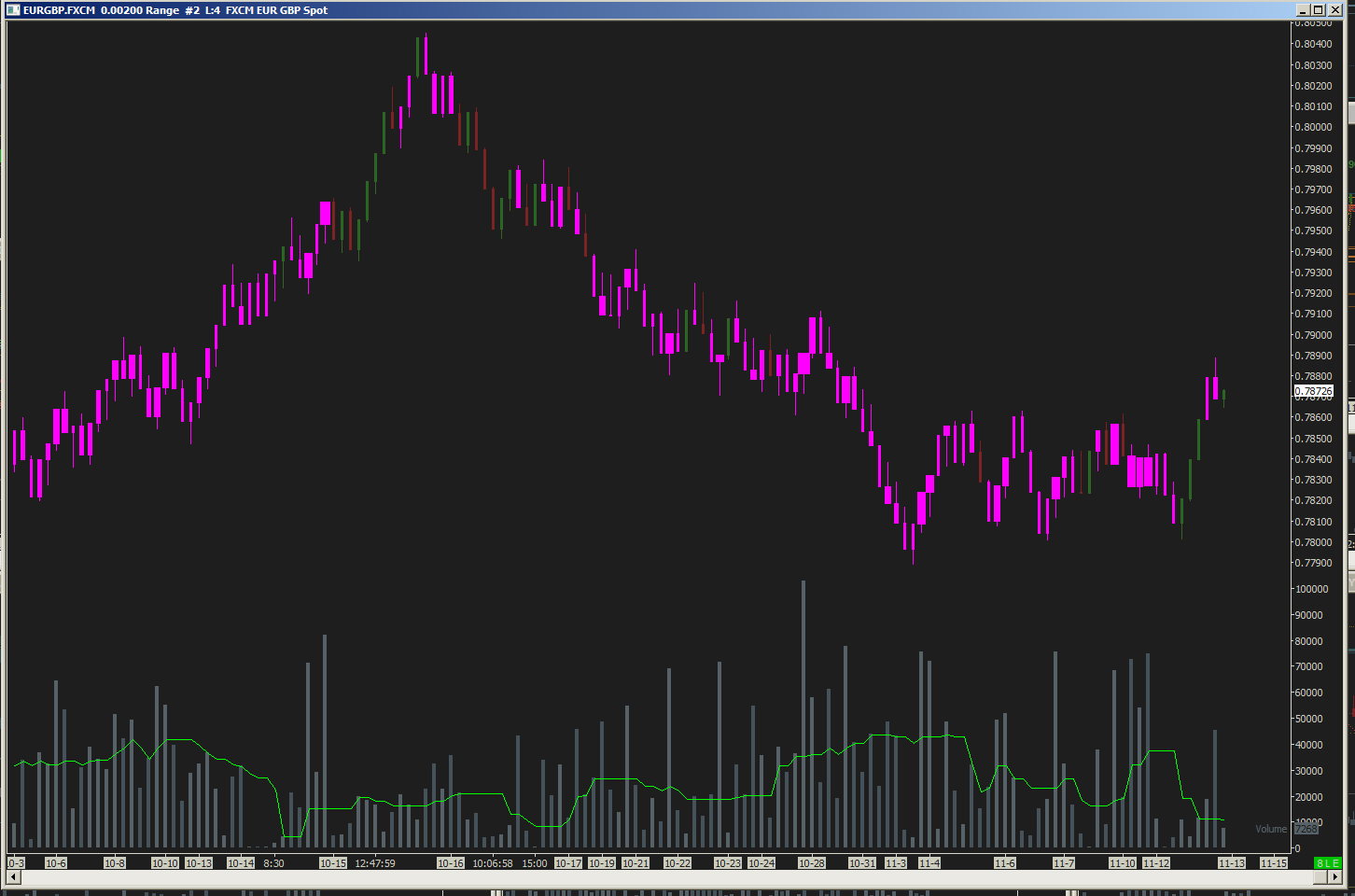The image size is (1355, 896).
Task: Select the 0.78500 price scale label
Action: tap(1314, 439)
